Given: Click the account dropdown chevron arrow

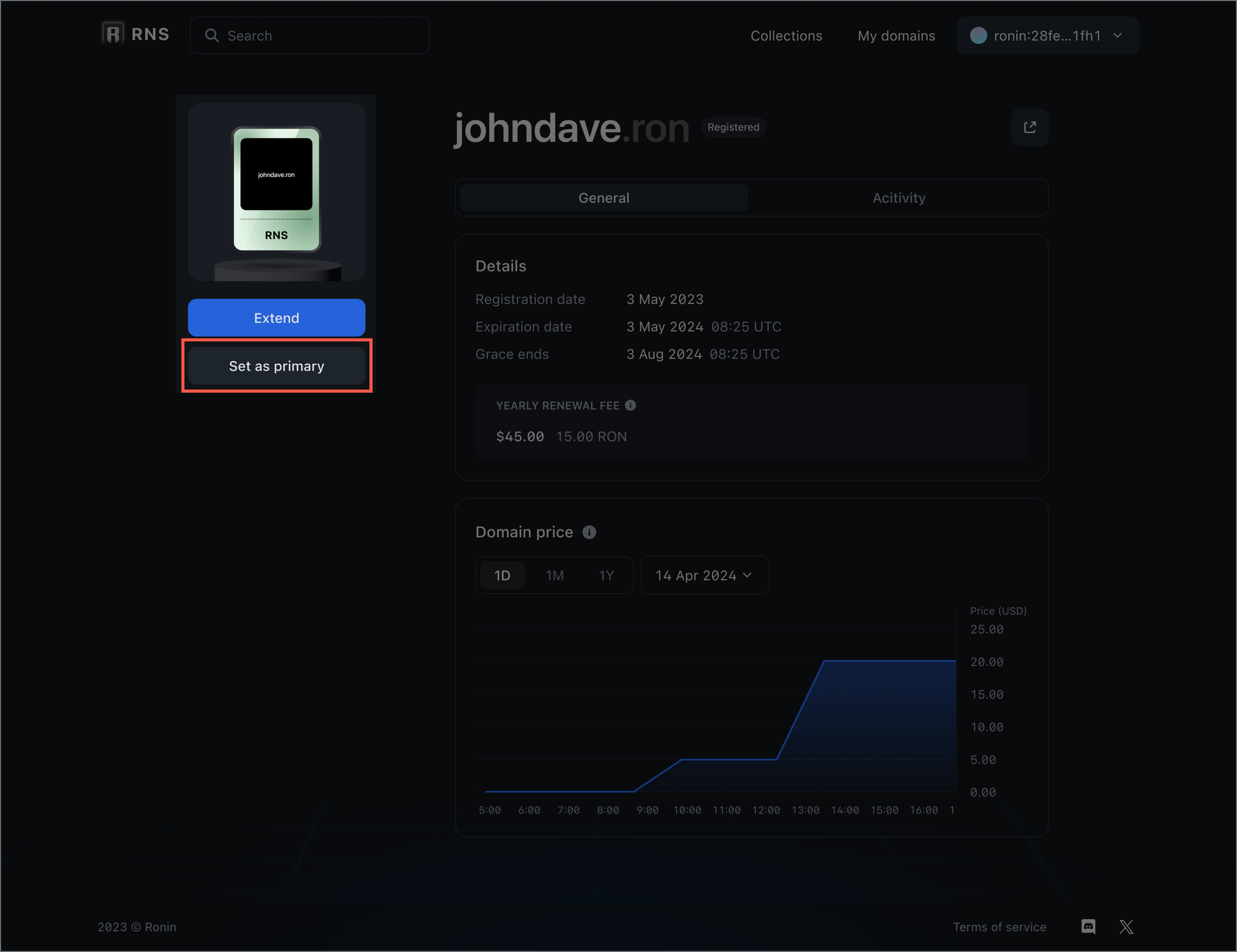Looking at the screenshot, I should (1117, 36).
